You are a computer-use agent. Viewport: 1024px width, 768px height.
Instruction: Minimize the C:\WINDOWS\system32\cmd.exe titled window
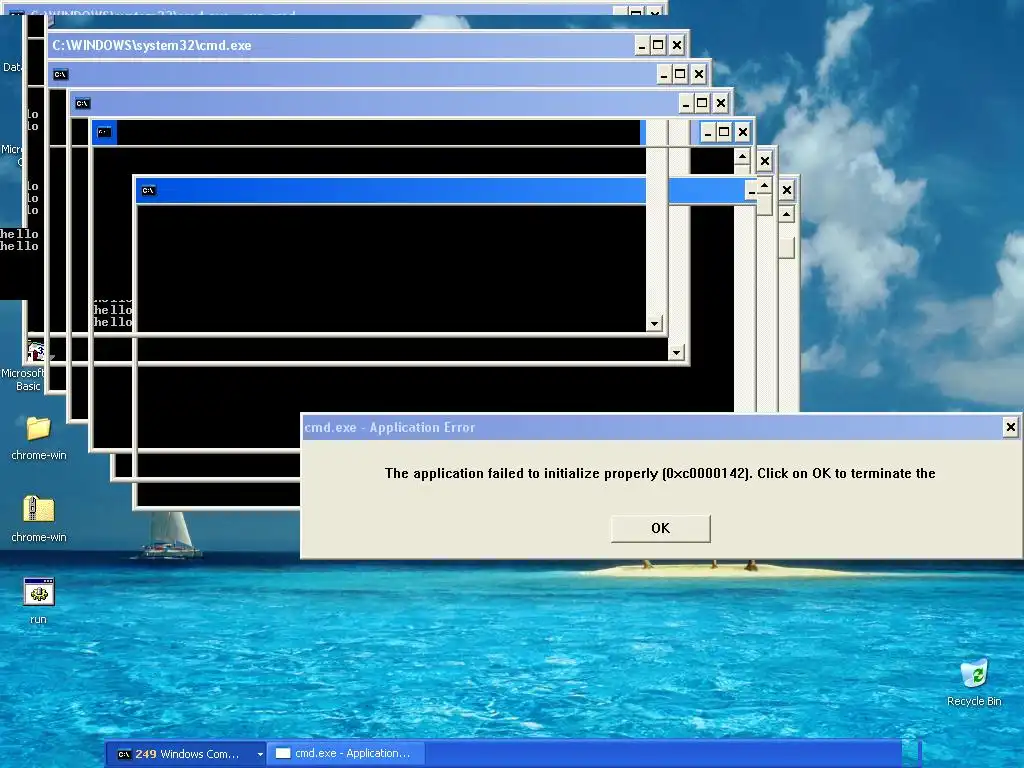point(642,46)
